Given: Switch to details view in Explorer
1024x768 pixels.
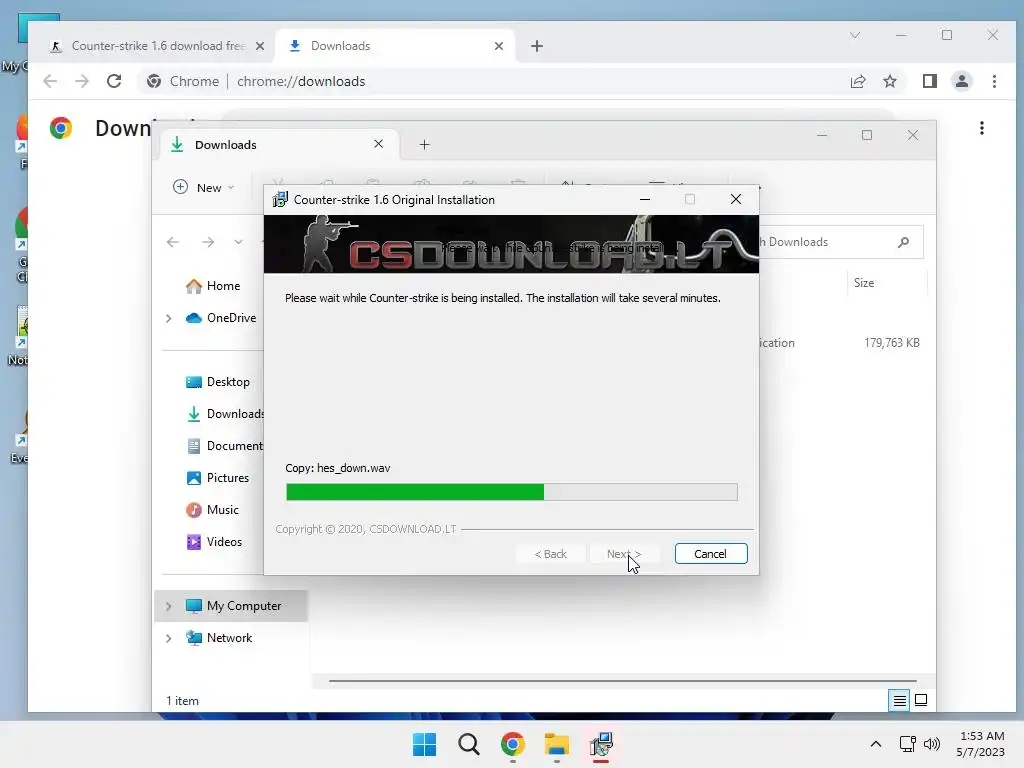Looking at the screenshot, I should [899, 701].
